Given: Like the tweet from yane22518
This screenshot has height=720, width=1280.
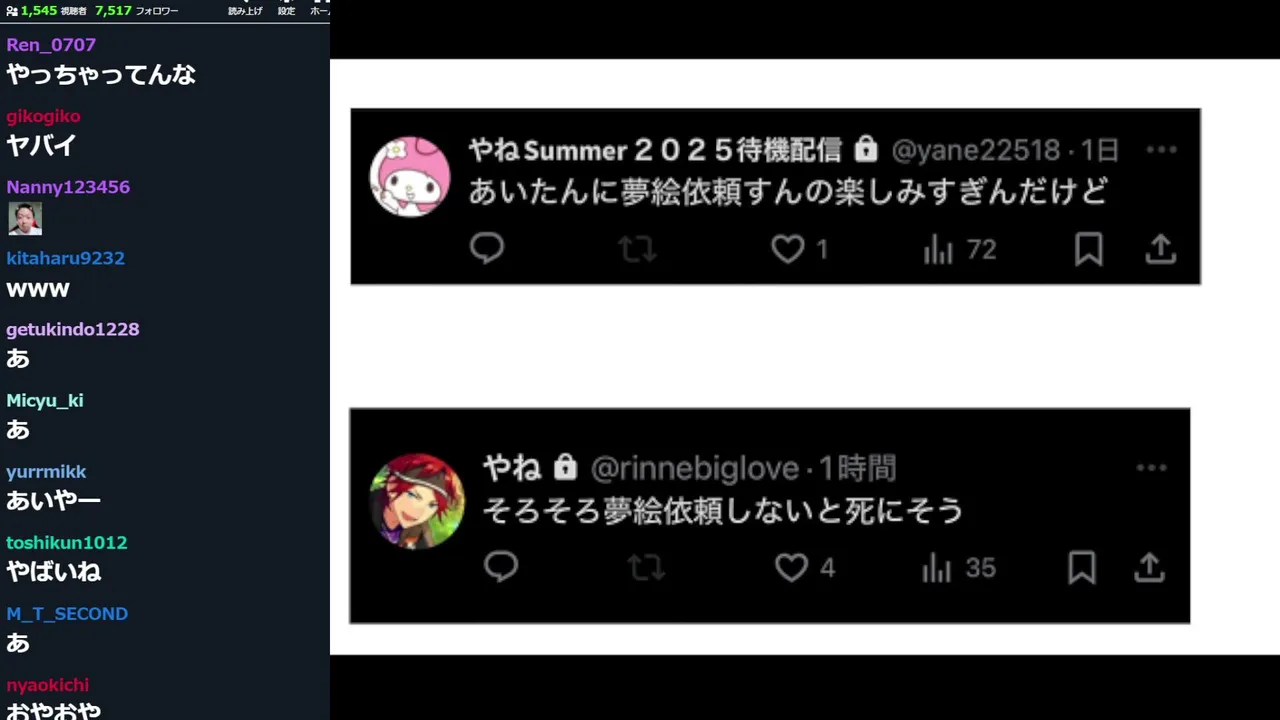Looking at the screenshot, I should pyautogui.click(x=788, y=249).
